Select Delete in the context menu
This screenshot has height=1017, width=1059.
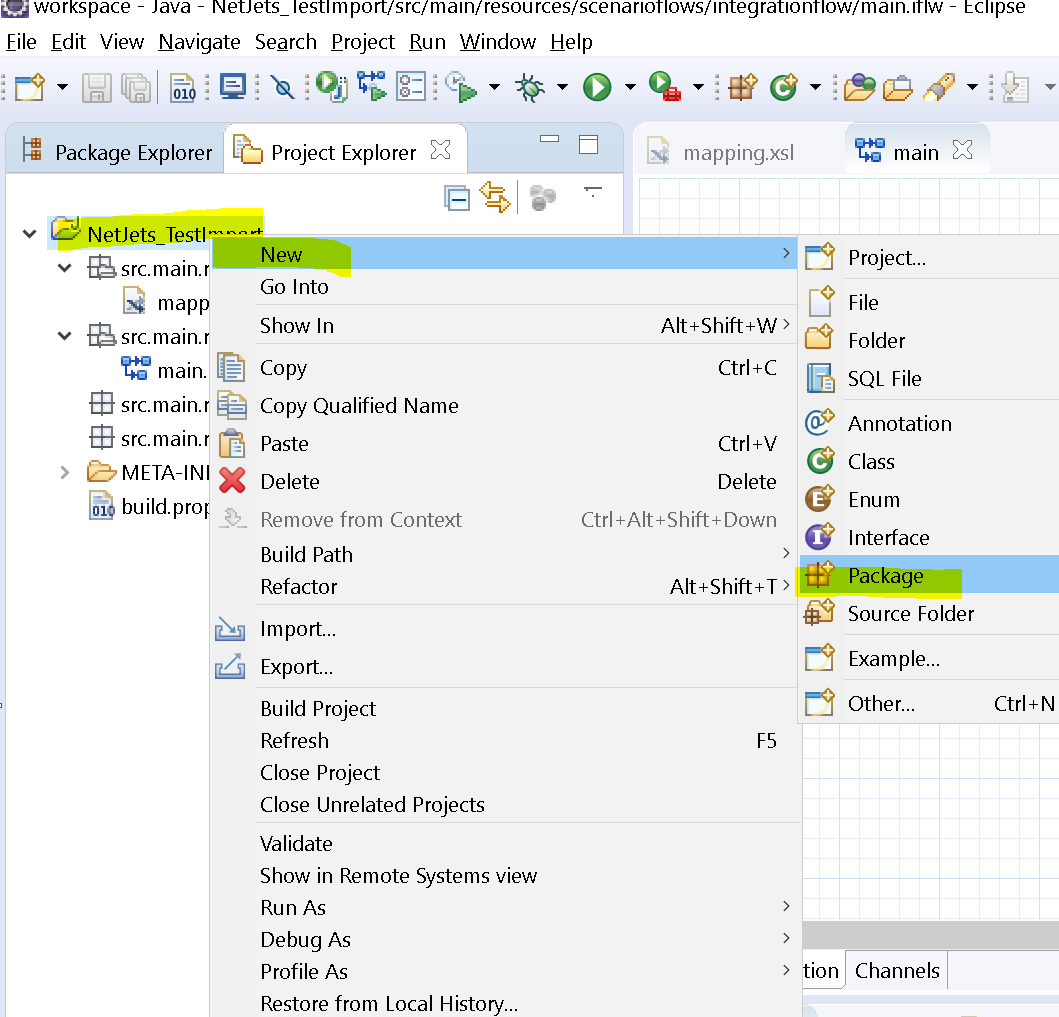[504, 481]
